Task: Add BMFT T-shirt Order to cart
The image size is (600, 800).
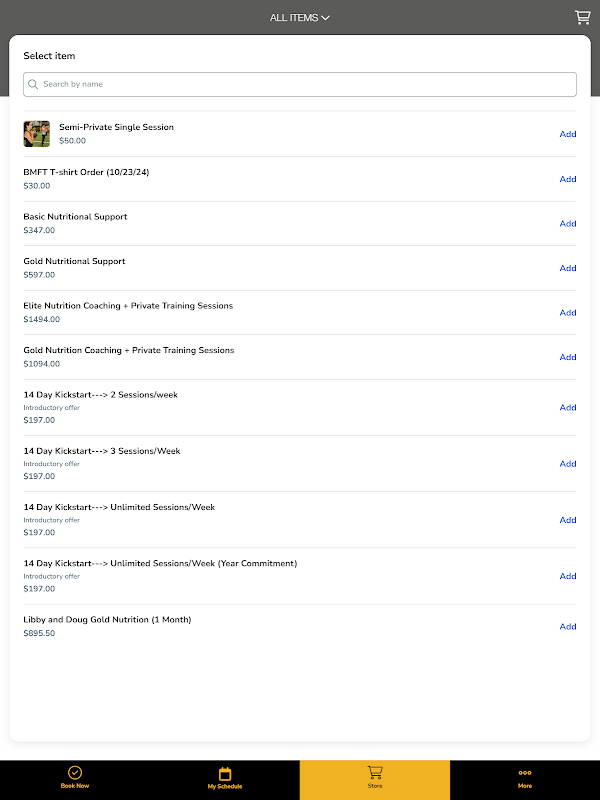Action: (568, 179)
